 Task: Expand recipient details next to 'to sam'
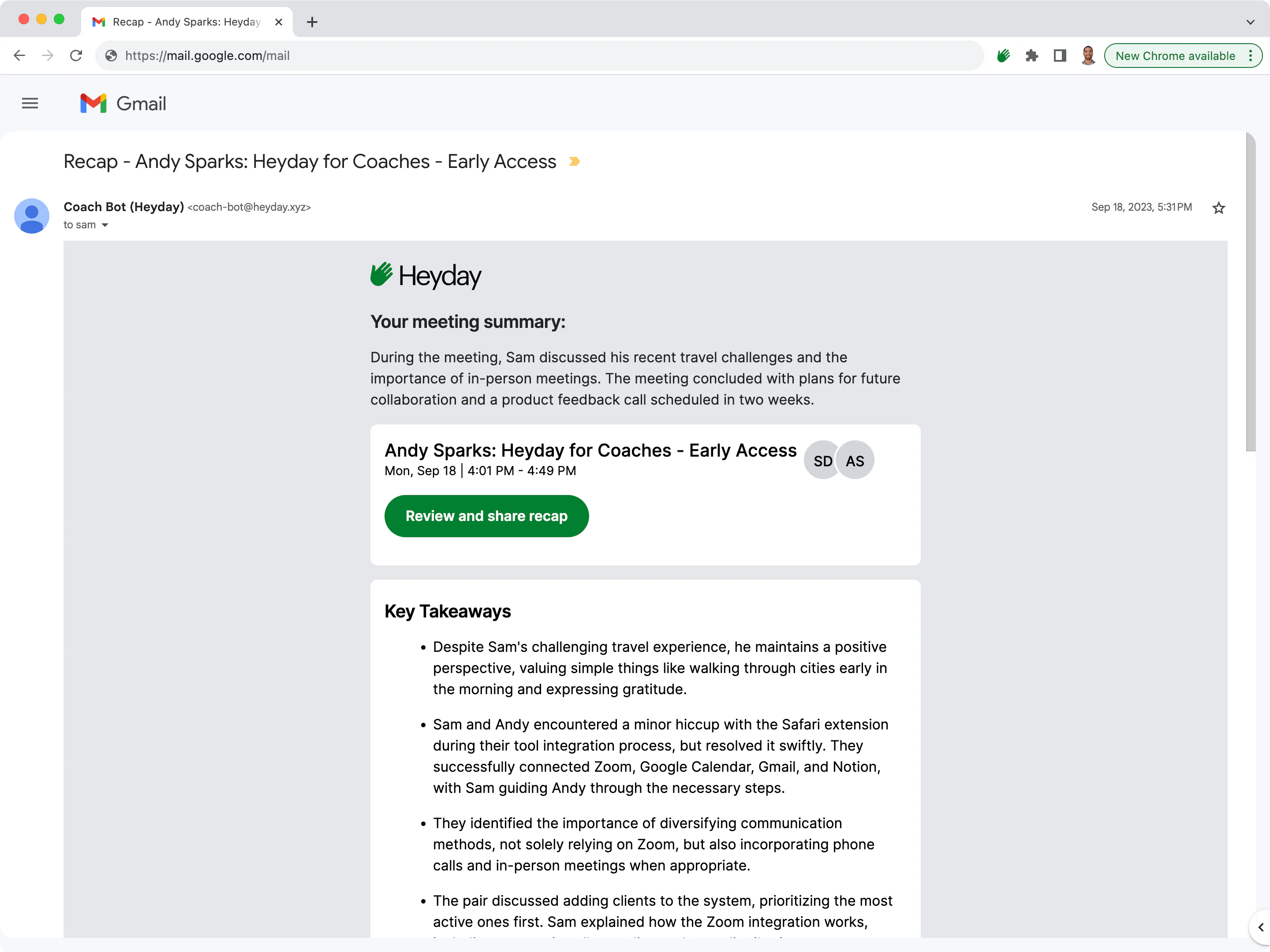pos(105,225)
